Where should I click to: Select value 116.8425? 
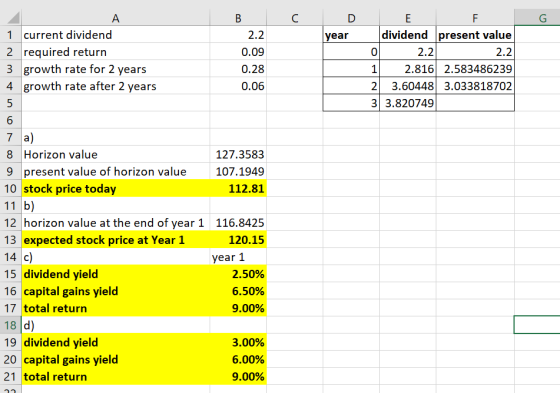click(x=238, y=223)
